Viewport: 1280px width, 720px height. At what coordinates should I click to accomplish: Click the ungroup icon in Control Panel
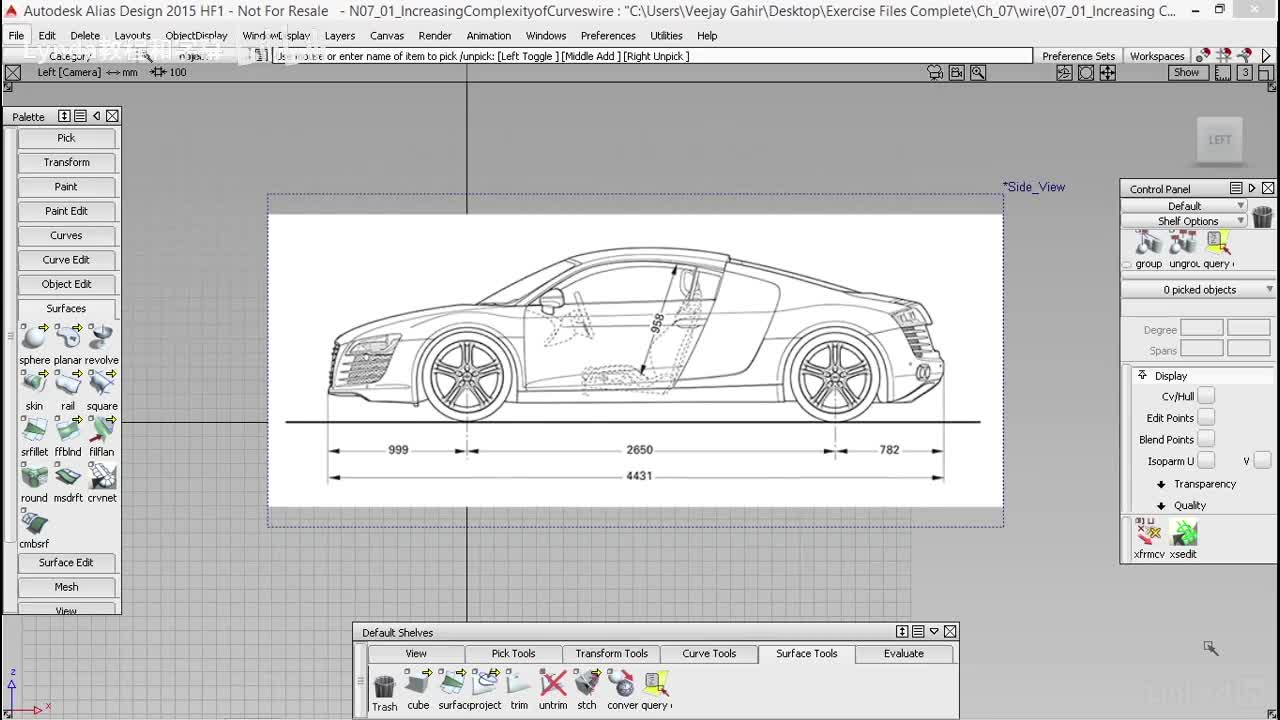click(1183, 244)
